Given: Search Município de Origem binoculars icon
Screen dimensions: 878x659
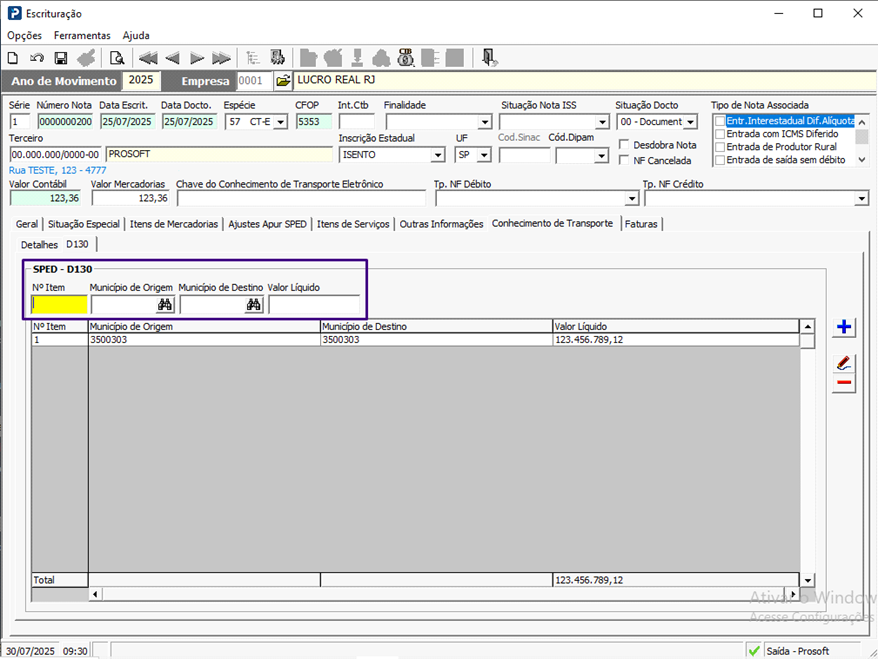Looking at the screenshot, I should [165, 305].
